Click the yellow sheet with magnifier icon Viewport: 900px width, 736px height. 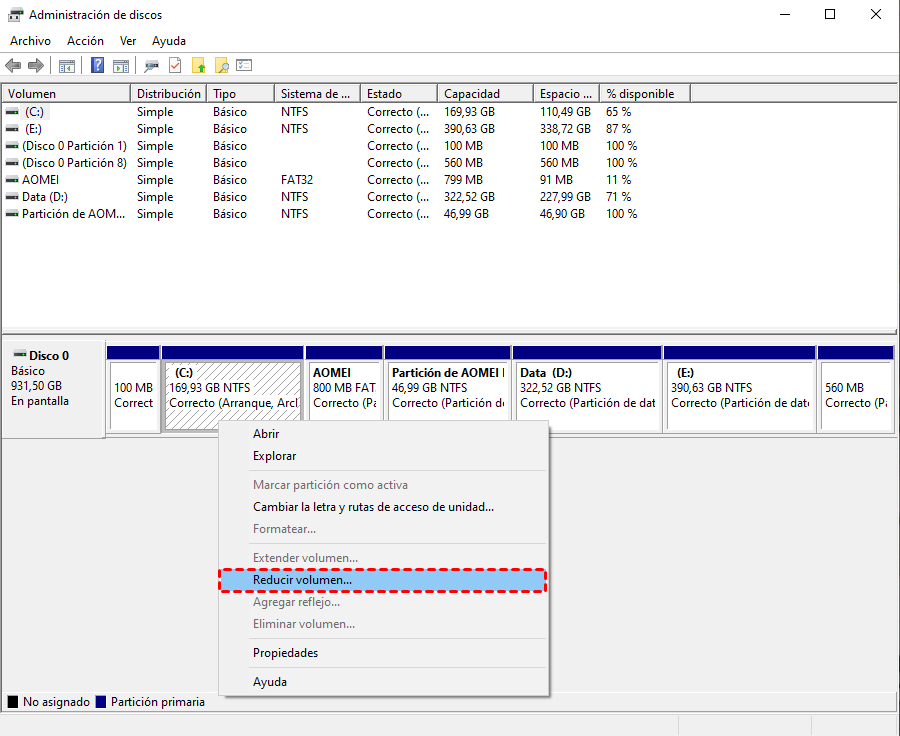pos(222,66)
